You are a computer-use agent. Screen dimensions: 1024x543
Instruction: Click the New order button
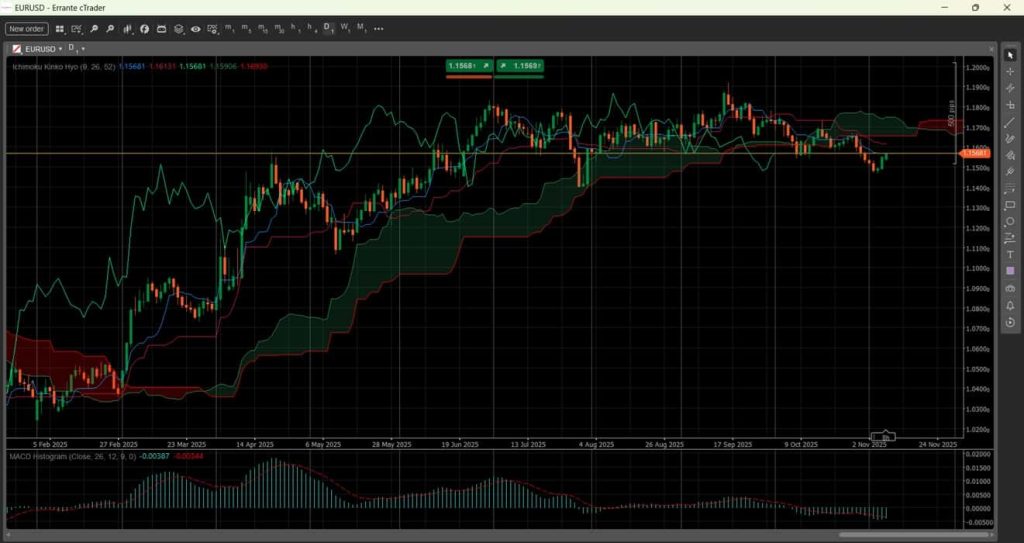[27, 29]
